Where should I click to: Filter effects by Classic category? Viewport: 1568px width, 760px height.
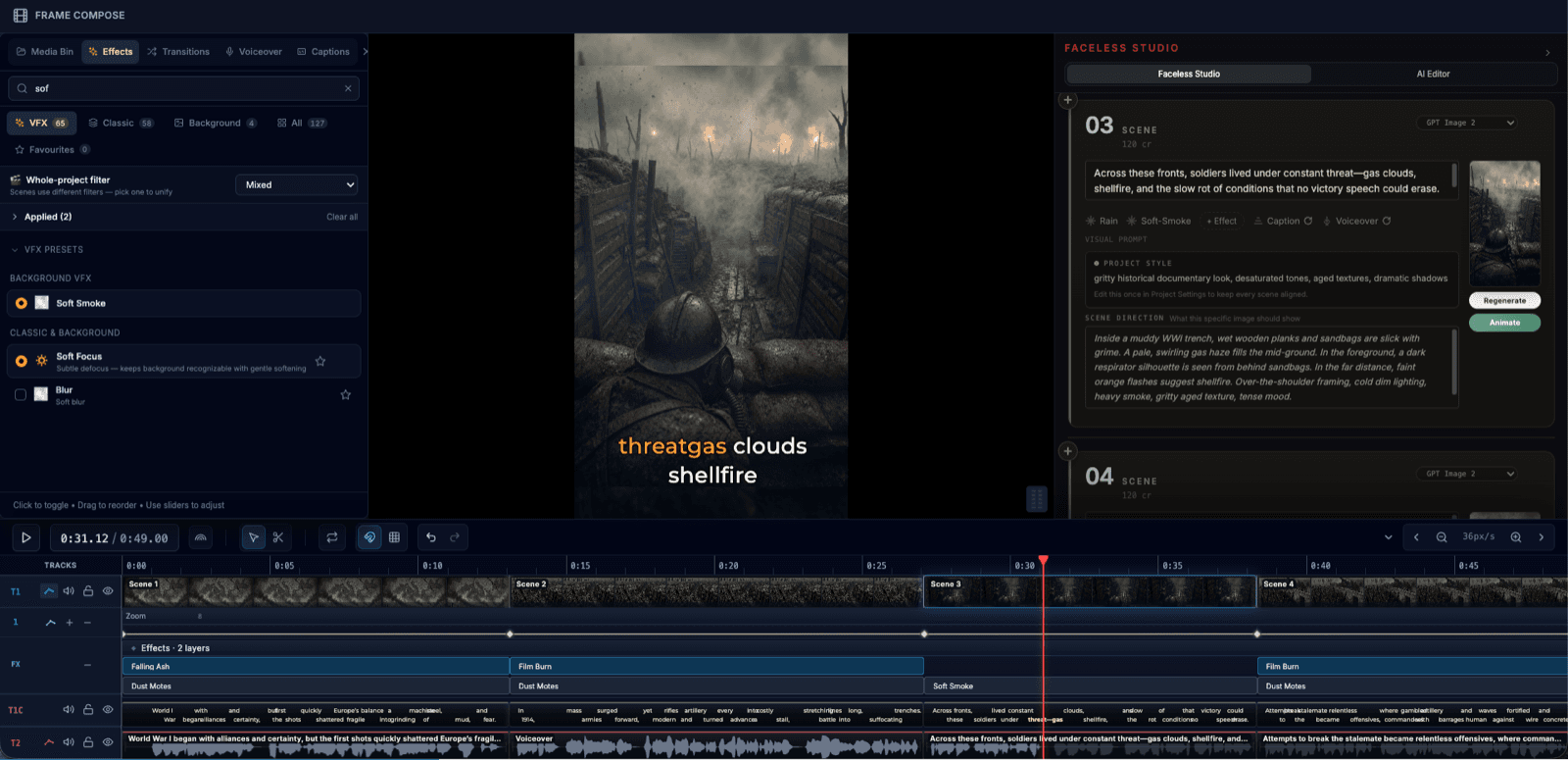pos(121,124)
